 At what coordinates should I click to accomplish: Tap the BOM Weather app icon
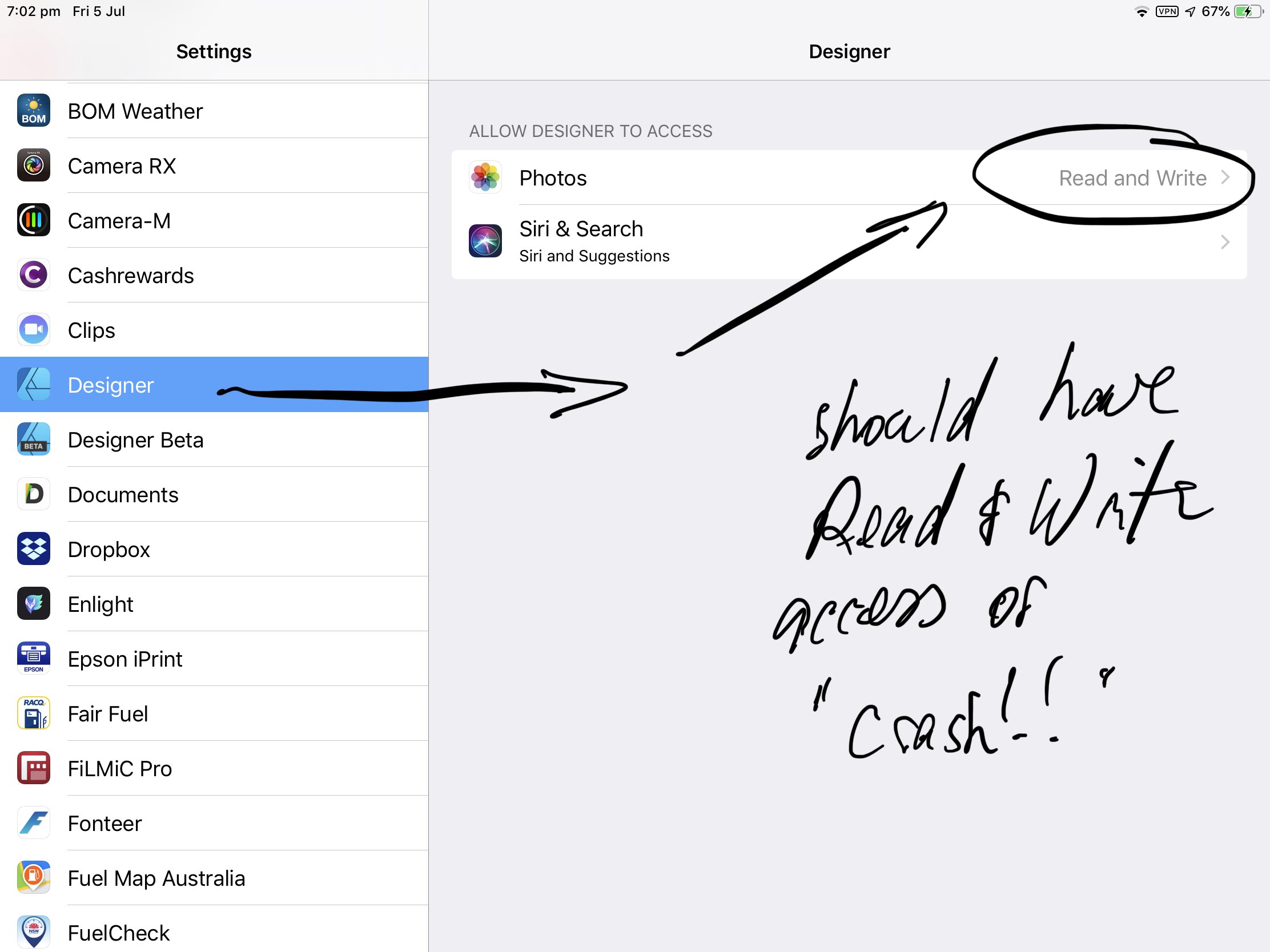click(33, 111)
